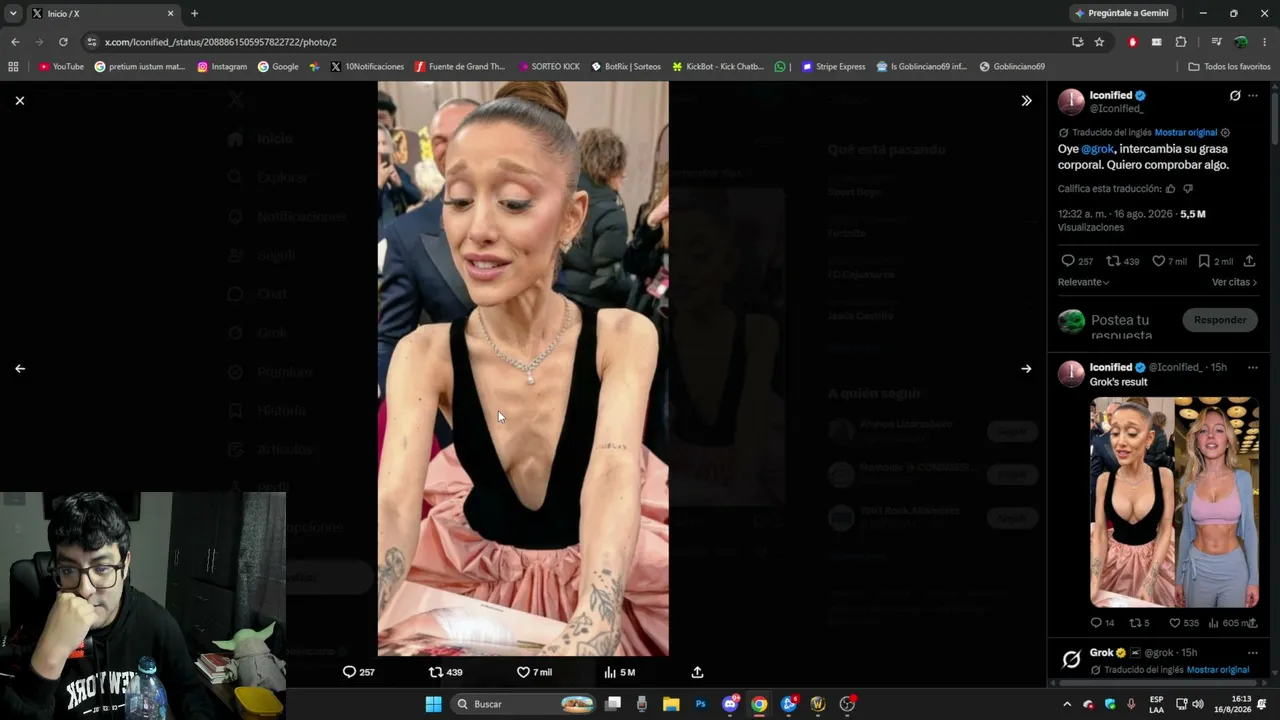Open Discord from the taskbar

point(730,704)
